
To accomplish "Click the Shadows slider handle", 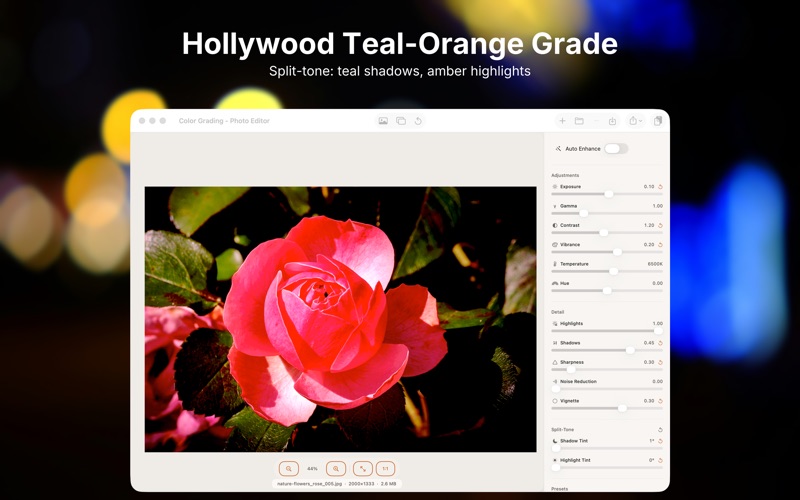I will (630, 351).
